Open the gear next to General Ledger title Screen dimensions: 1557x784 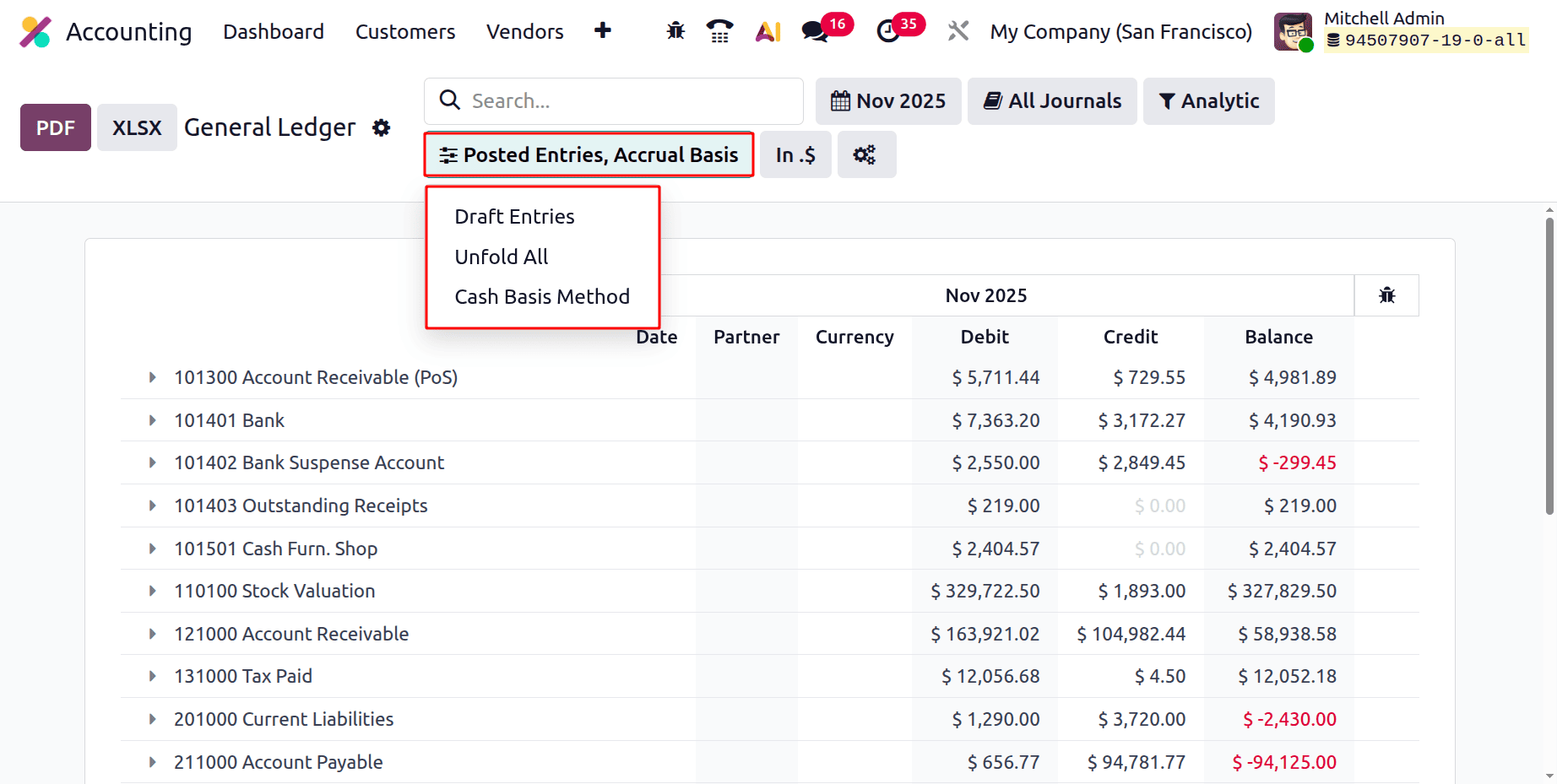click(x=382, y=127)
